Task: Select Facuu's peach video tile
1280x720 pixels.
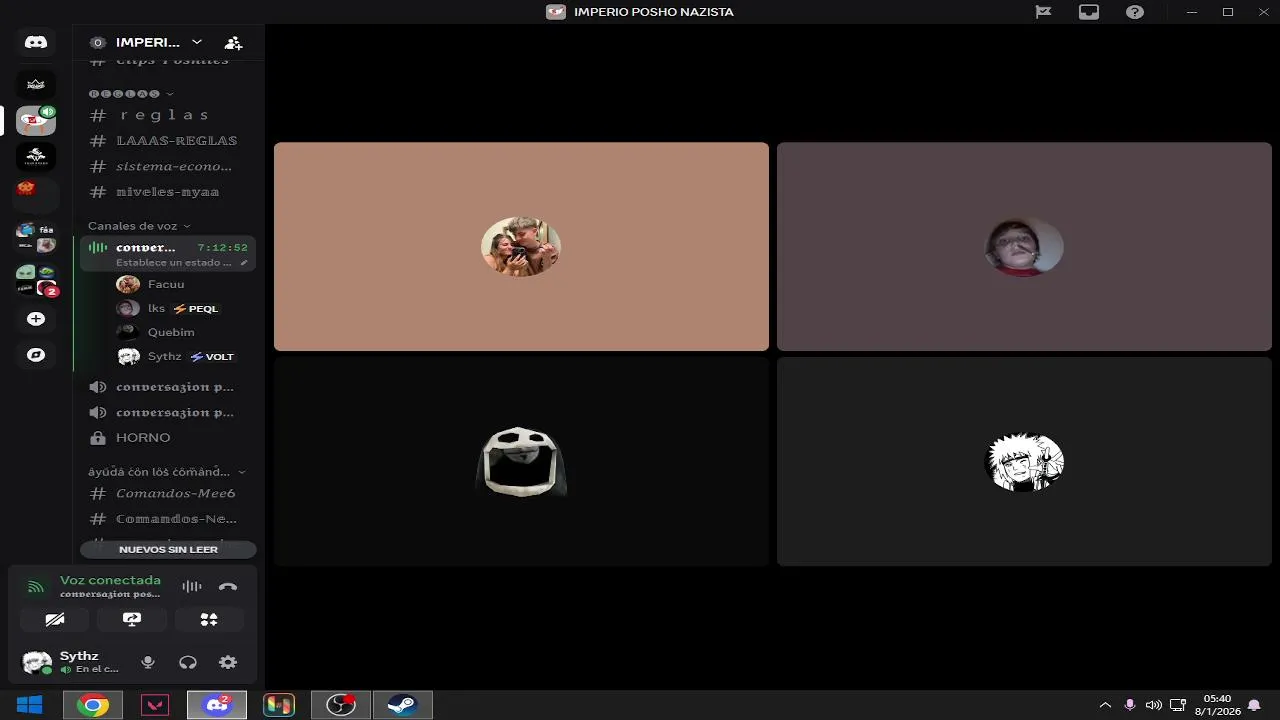Action: point(521,247)
